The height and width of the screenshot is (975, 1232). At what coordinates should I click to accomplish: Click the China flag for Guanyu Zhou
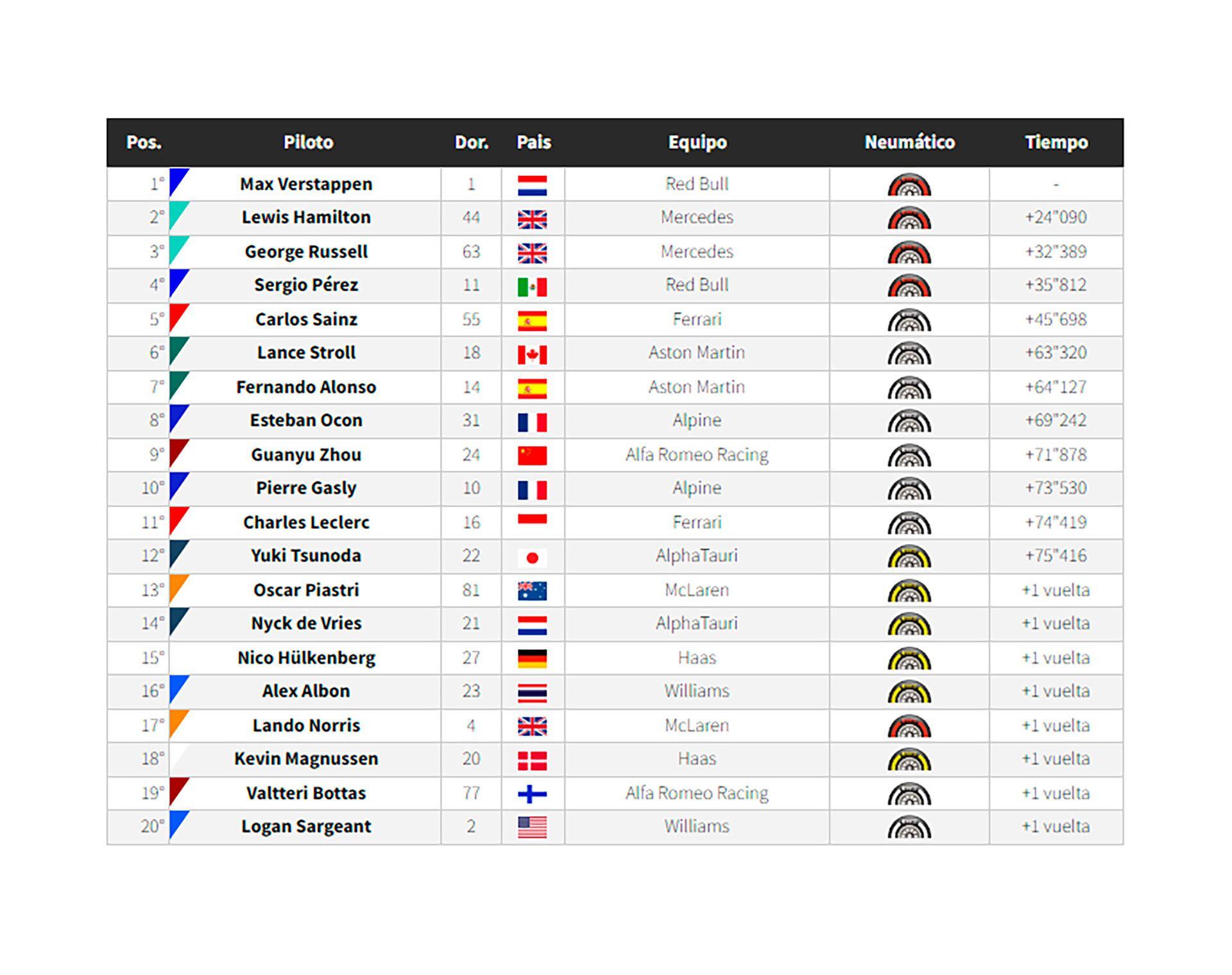(x=532, y=456)
